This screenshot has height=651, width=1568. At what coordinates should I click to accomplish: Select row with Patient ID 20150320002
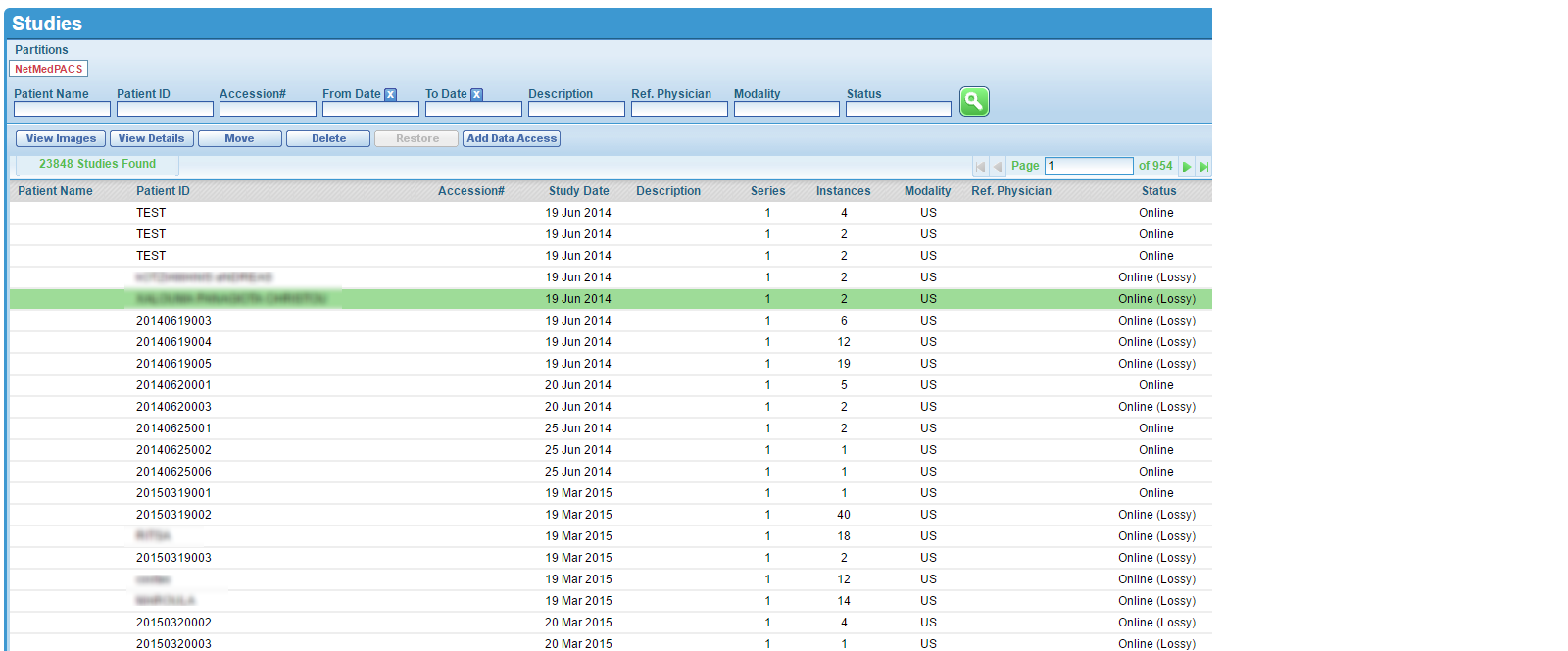point(611,623)
